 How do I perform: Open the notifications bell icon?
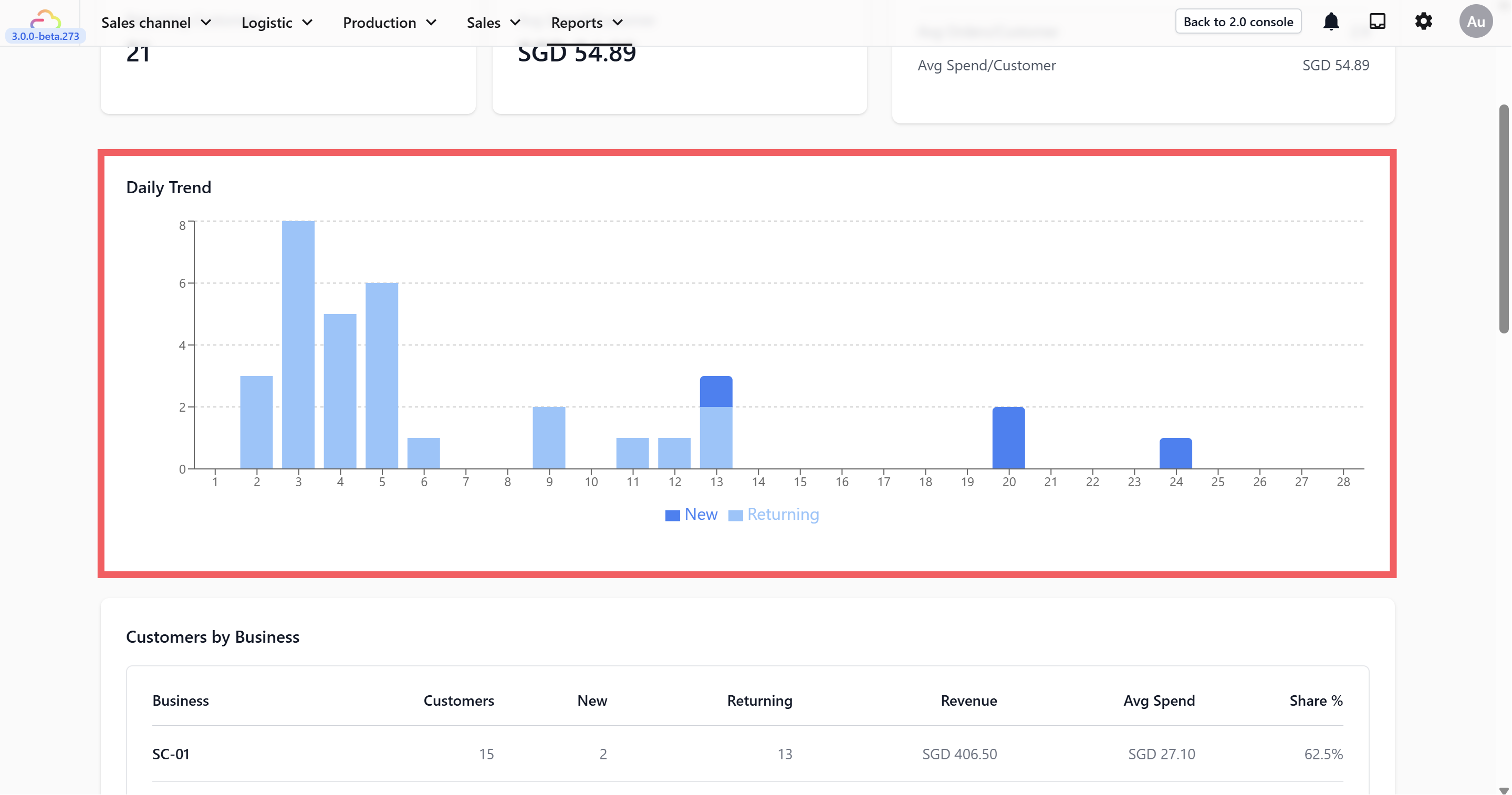click(x=1331, y=22)
